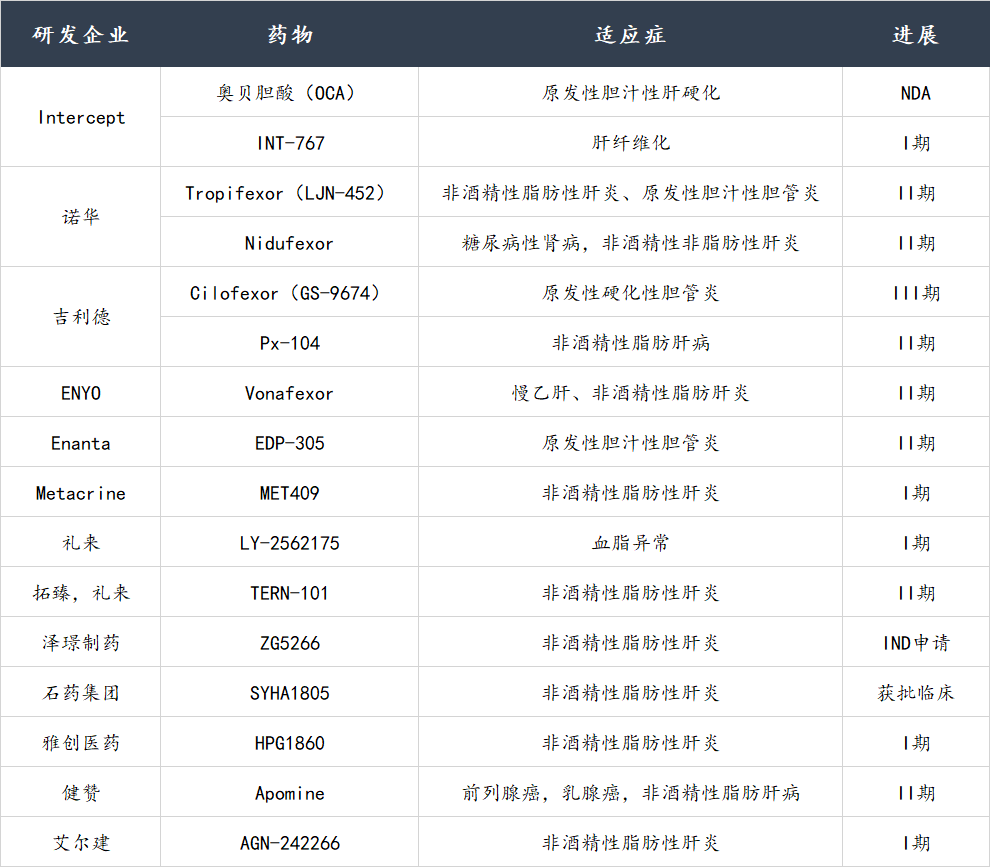Click the 非酒精性脂肪性肝炎 cell in ZG5266 row
Image resolution: width=990 pixels, height=867 pixels.
coord(630,642)
